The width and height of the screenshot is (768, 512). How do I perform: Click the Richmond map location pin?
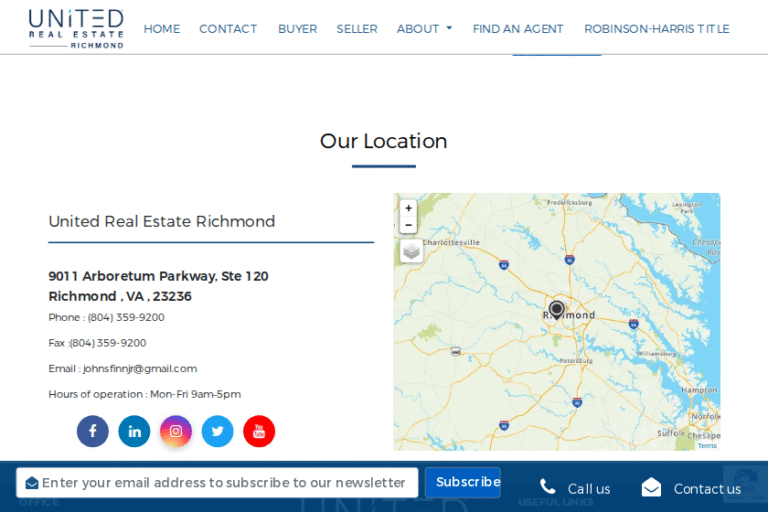pyautogui.click(x=557, y=309)
